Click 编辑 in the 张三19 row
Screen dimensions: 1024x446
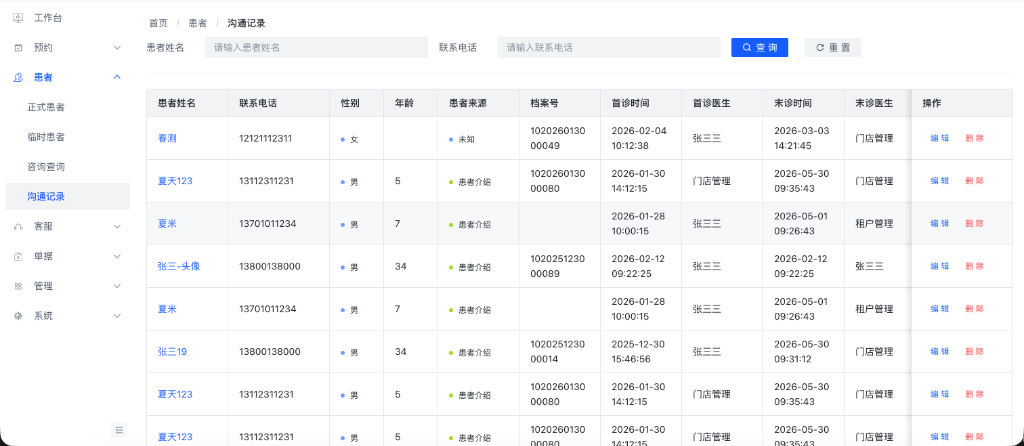pyautogui.click(x=940, y=352)
